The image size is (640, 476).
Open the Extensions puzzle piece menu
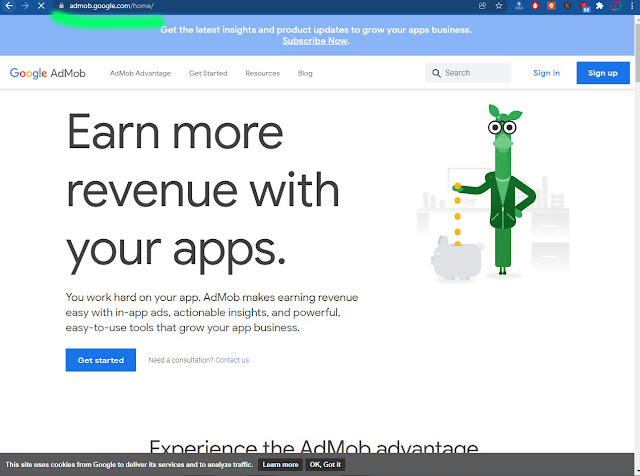click(x=600, y=6)
